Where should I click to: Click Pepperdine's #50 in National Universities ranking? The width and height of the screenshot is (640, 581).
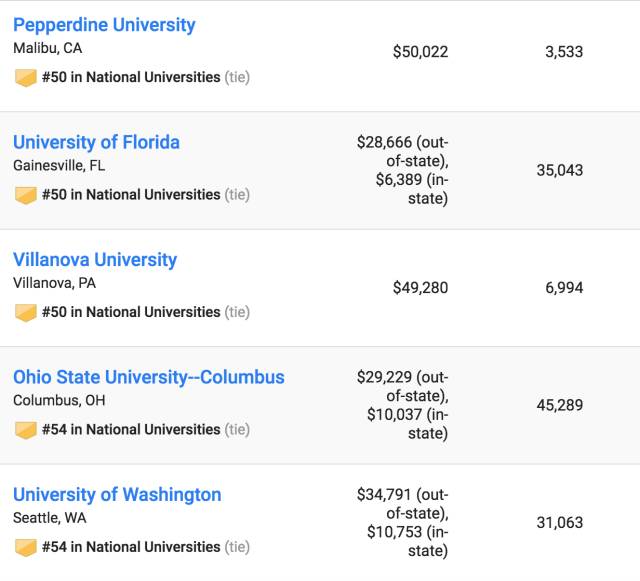coord(131,77)
